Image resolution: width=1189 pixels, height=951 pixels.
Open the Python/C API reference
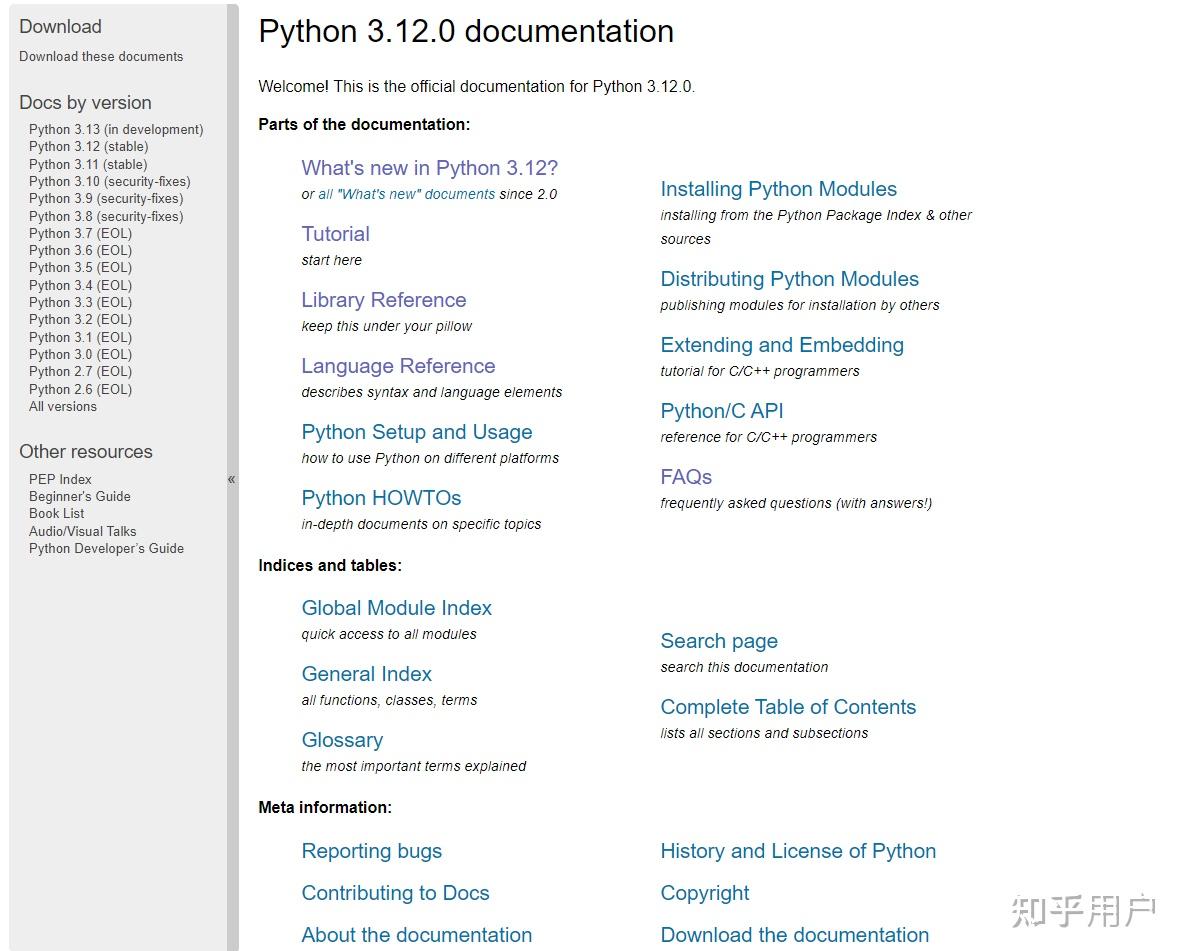point(722,410)
